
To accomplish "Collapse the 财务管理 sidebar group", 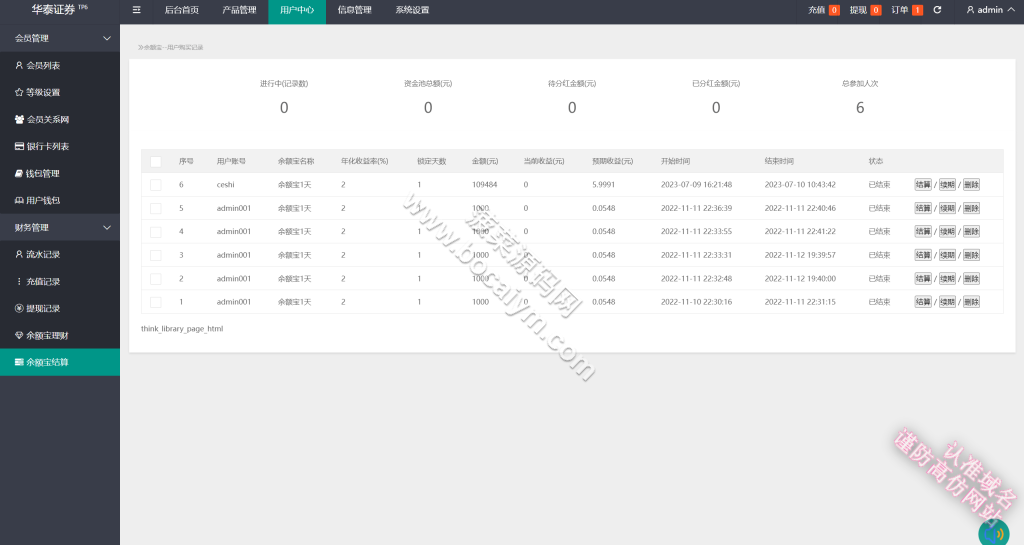I will coord(60,227).
